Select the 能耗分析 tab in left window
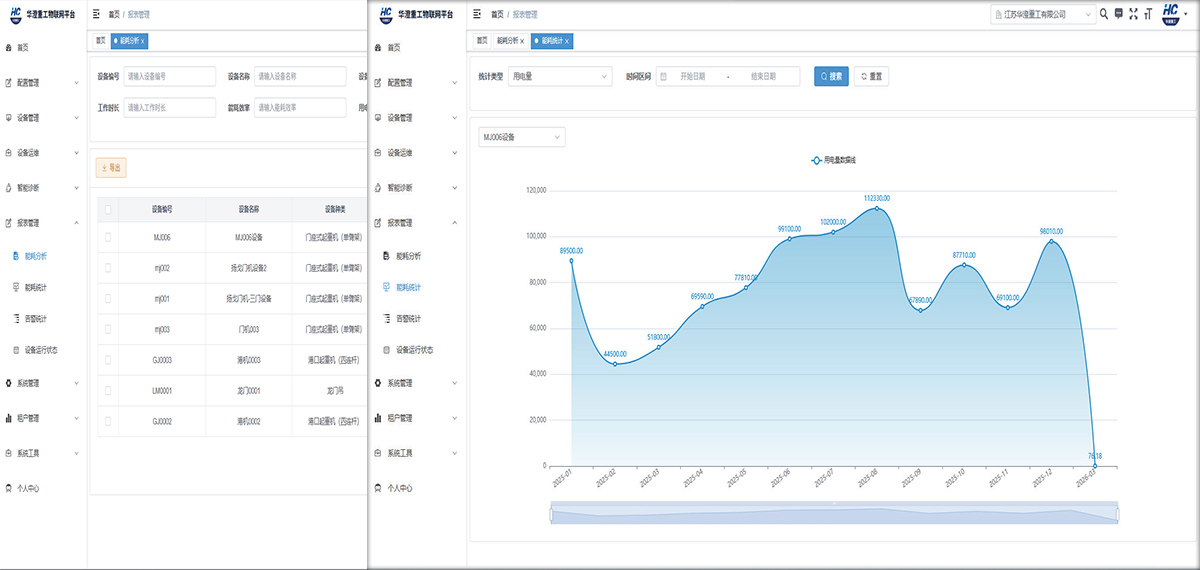Screen dimensions: 1200x570 129,41
